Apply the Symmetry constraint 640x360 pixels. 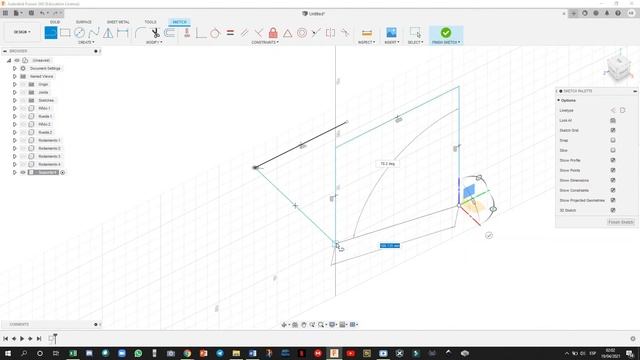pos(330,33)
